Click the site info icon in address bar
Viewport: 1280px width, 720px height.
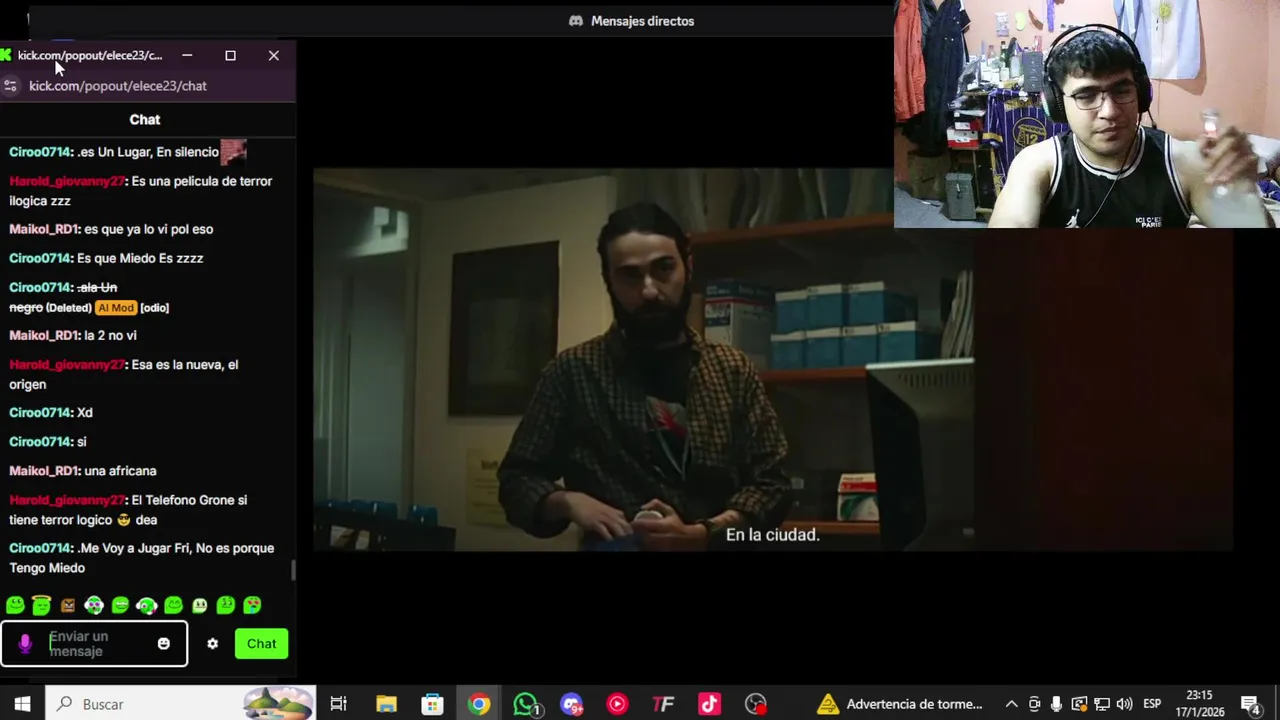(11, 86)
